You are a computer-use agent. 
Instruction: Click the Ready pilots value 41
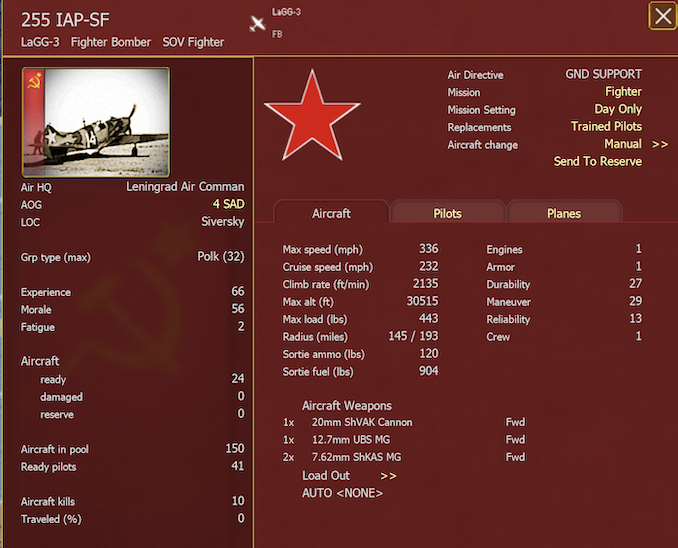237,466
